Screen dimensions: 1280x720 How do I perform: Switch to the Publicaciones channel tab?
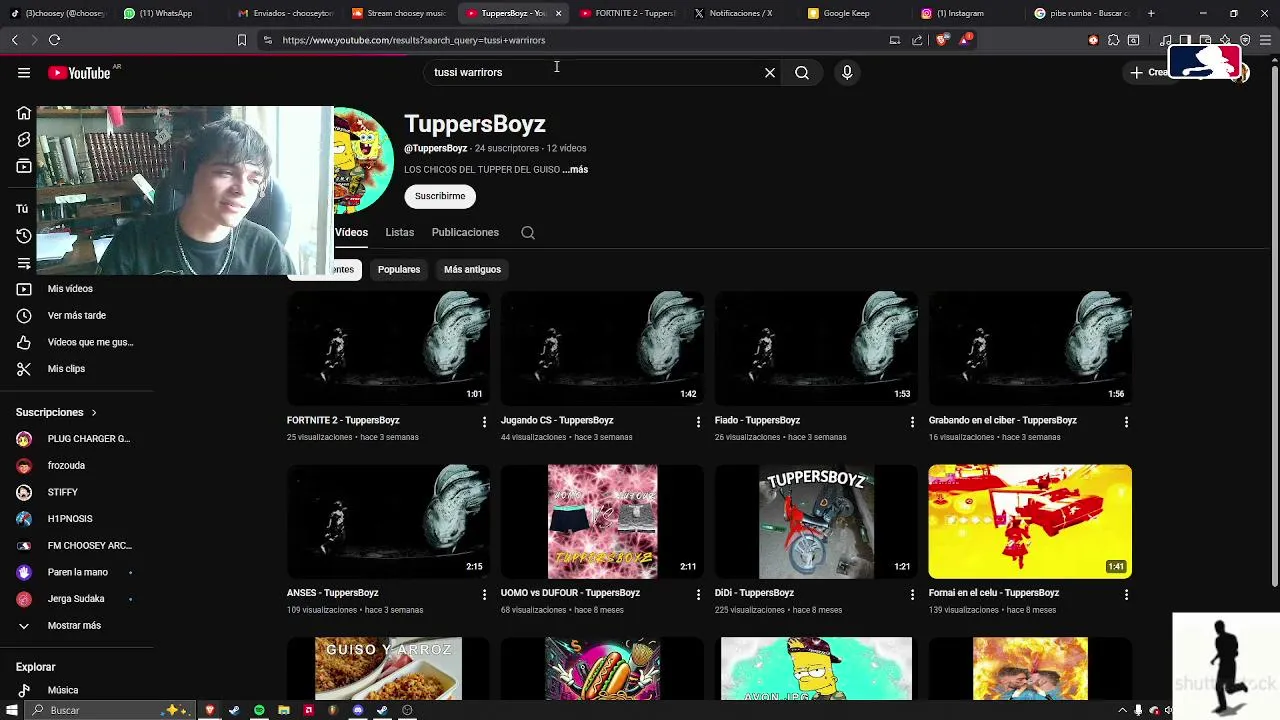coord(465,233)
